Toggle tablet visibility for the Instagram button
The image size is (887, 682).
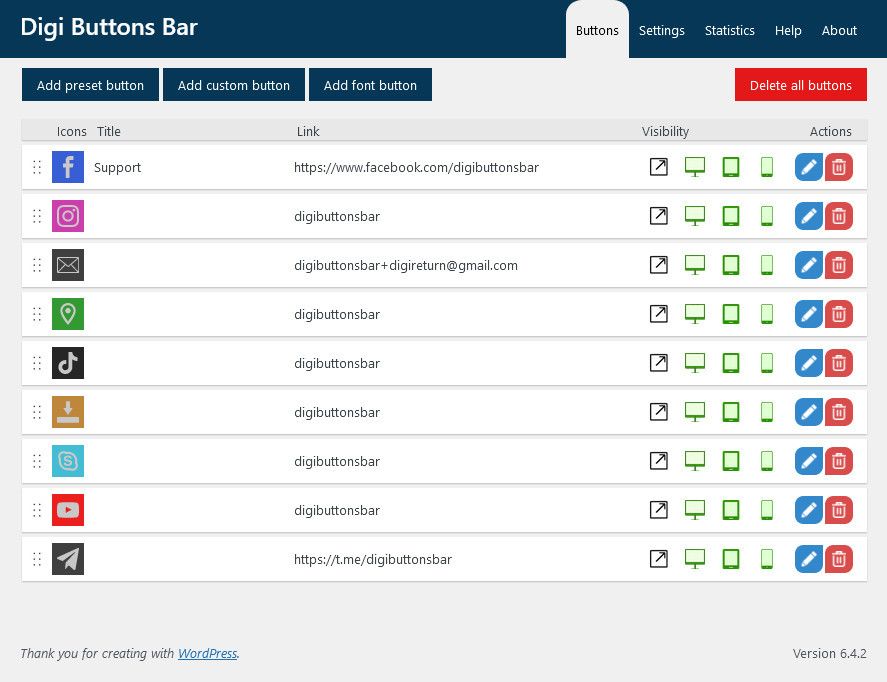731,216
